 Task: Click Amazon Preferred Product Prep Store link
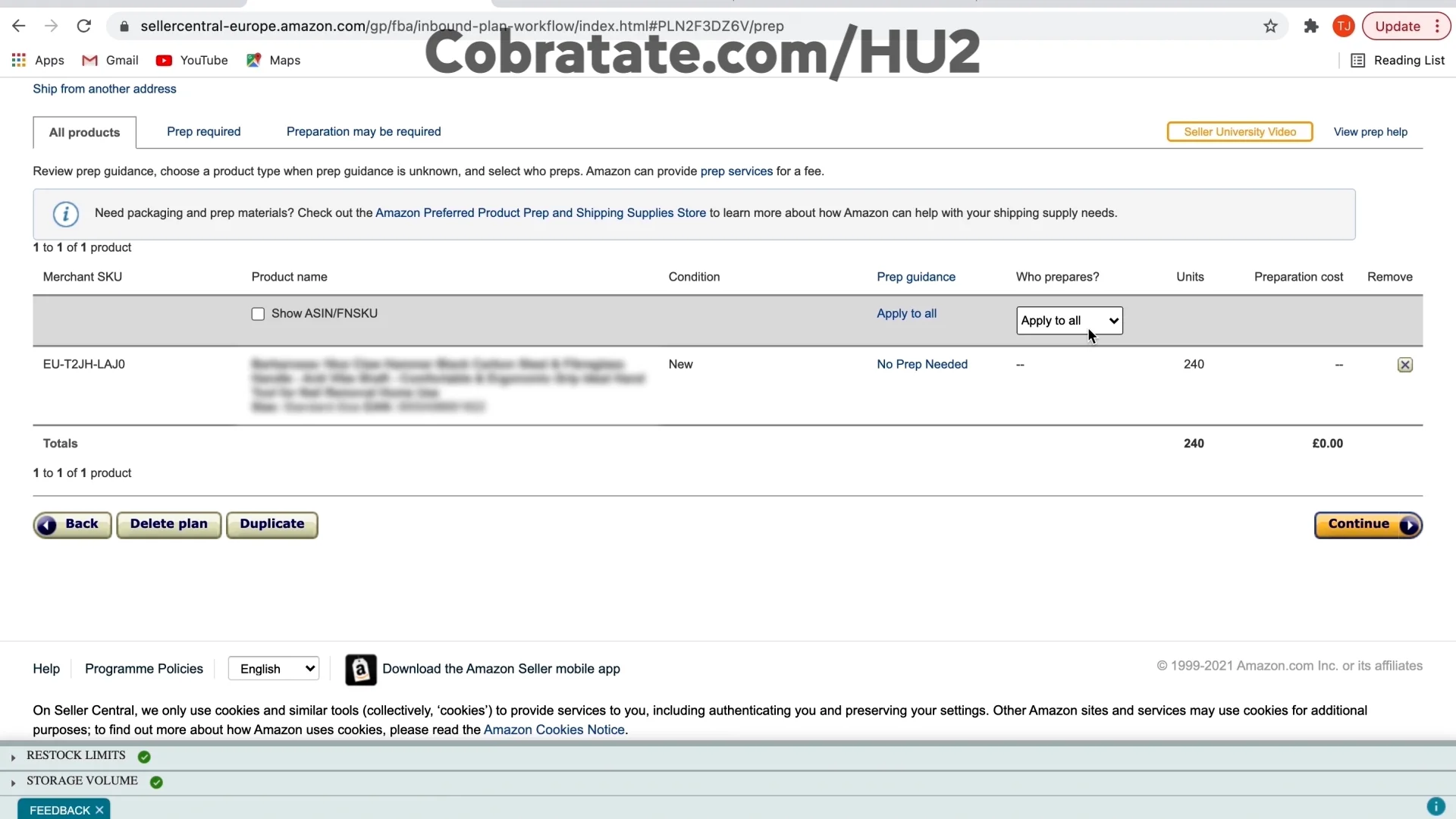541,212
